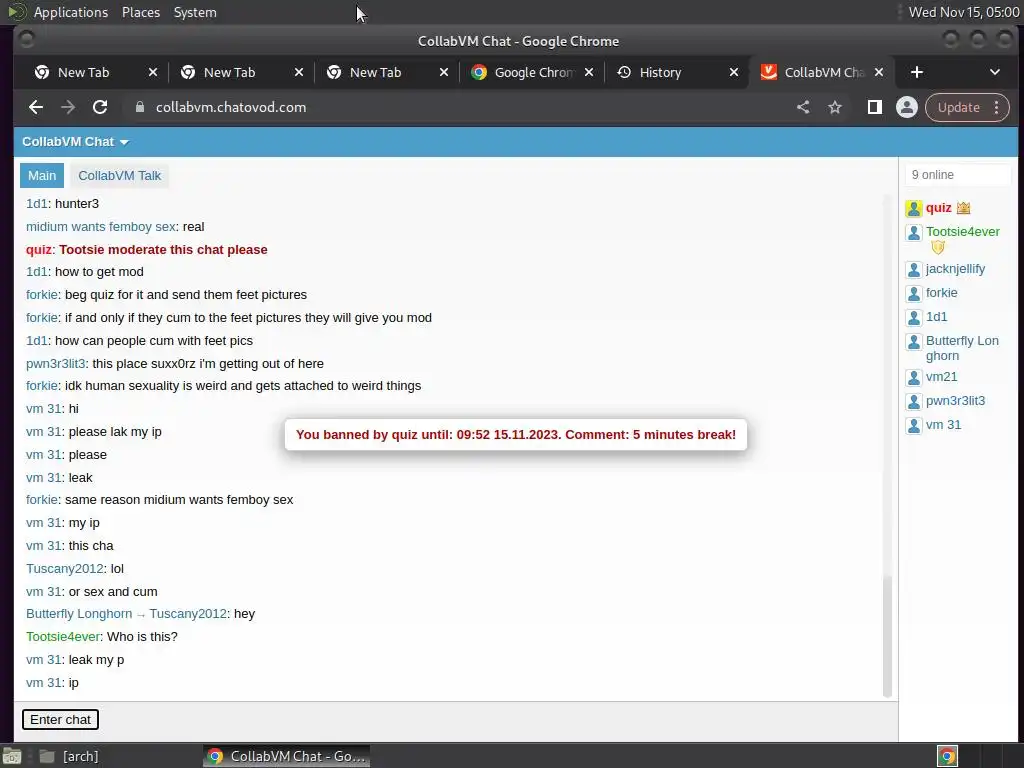Click quiz's avatar icon in user list
1024x768 pixels.
click(914, 208)
